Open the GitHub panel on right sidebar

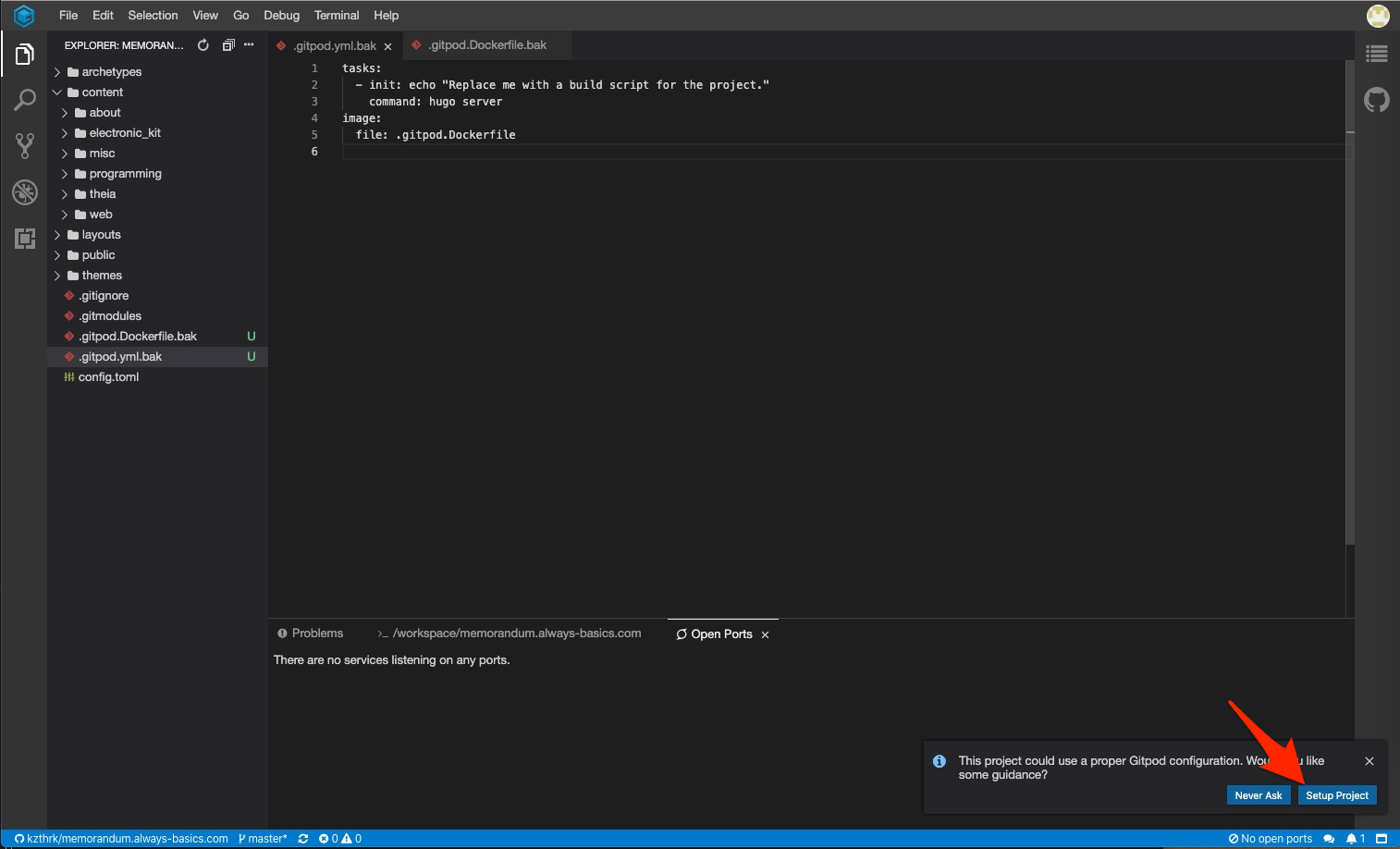[x=1377, y=99]
